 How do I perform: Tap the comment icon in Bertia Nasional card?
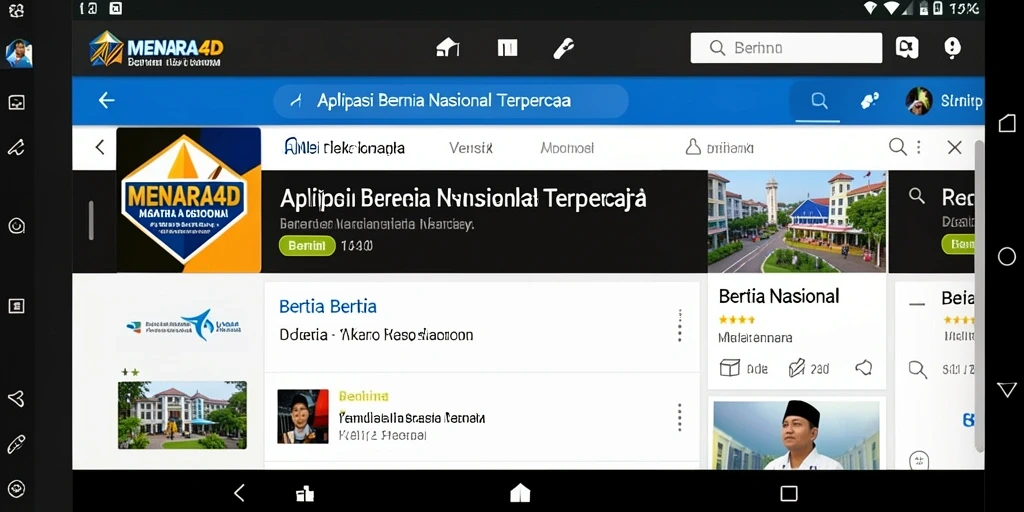click(864, 368)
